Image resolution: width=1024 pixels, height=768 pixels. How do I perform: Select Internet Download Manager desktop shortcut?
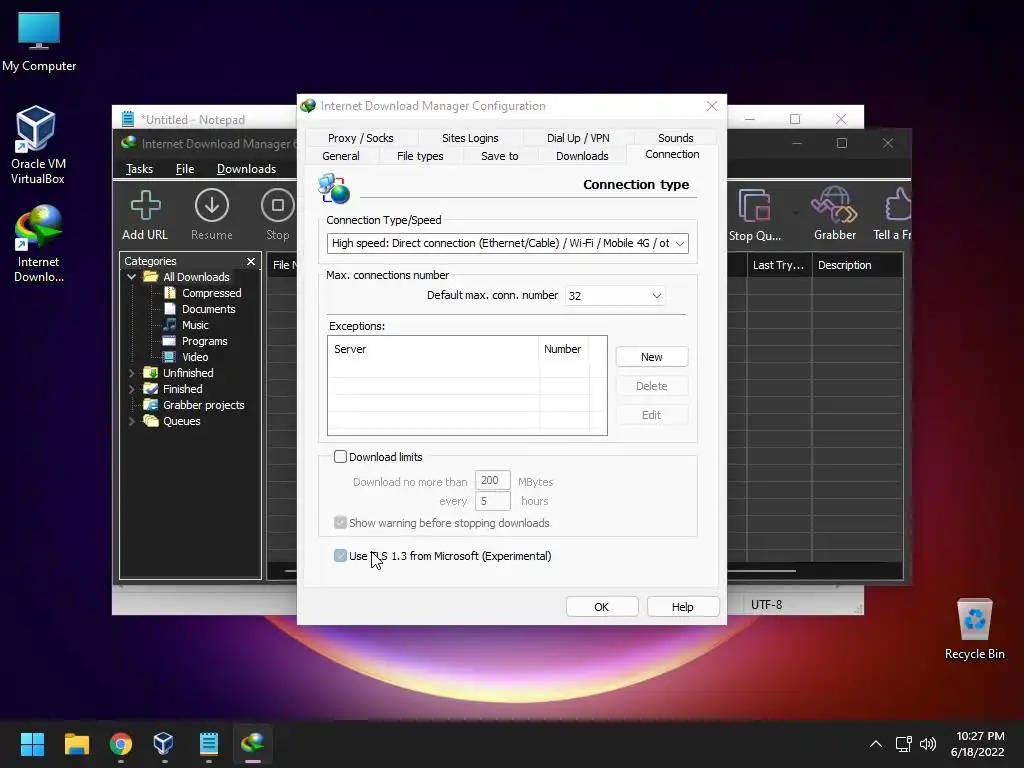point(39,244)
